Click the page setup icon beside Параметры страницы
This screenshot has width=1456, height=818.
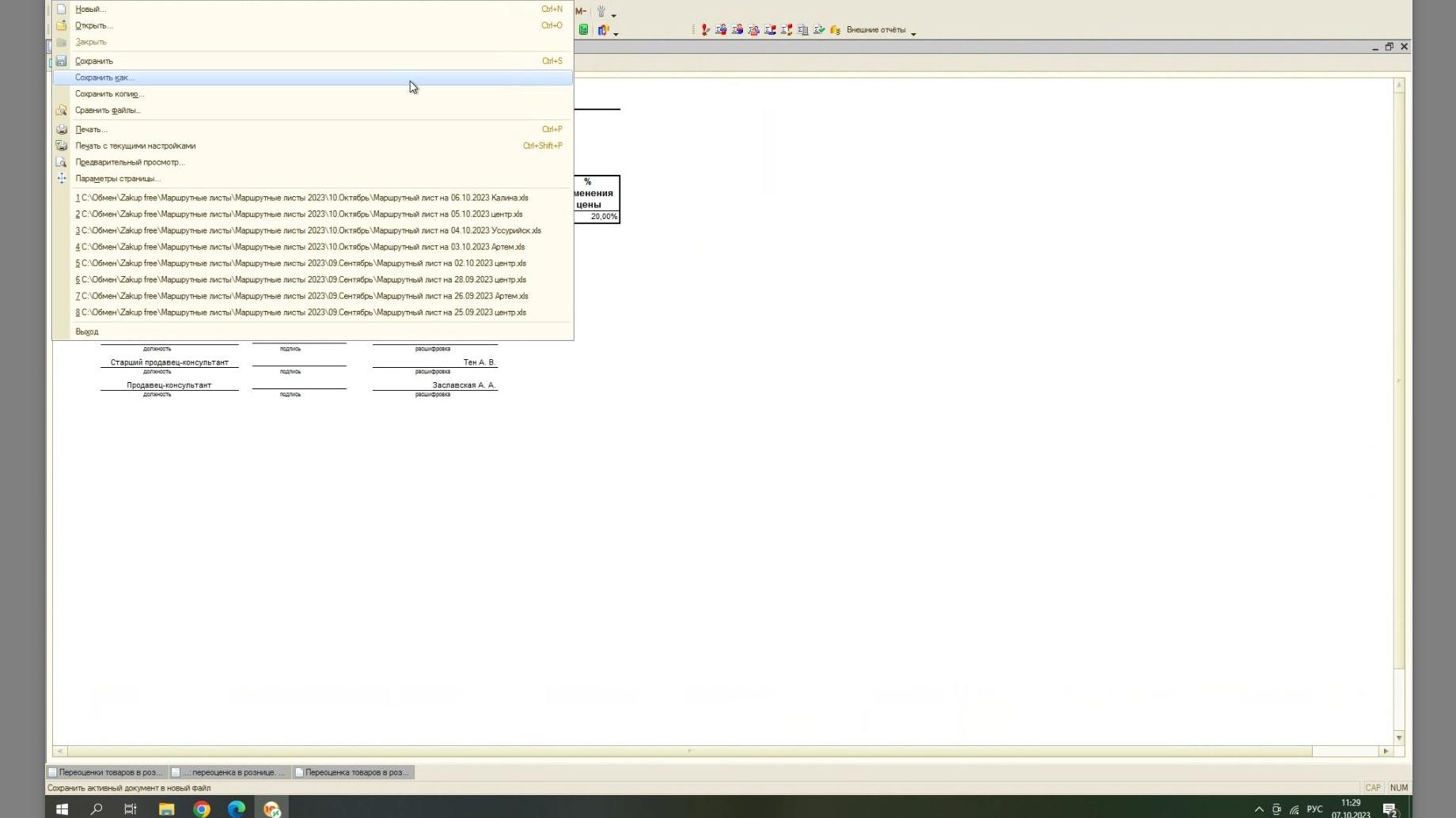(61, 179)
